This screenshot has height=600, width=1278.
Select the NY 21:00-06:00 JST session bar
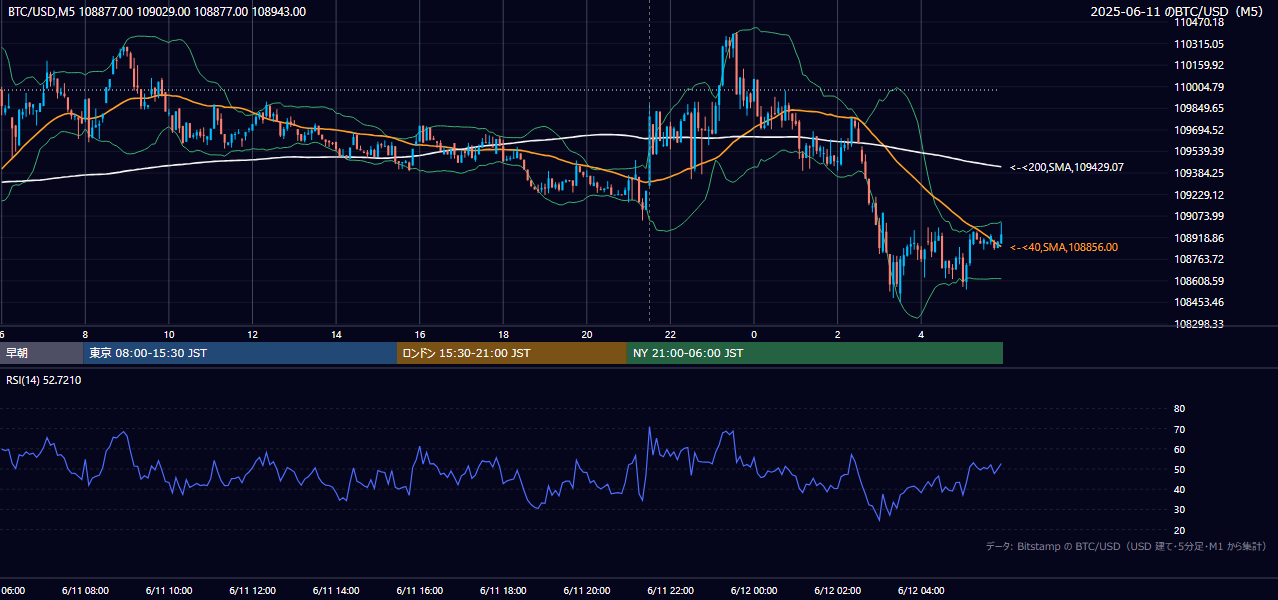coord(815,353)
